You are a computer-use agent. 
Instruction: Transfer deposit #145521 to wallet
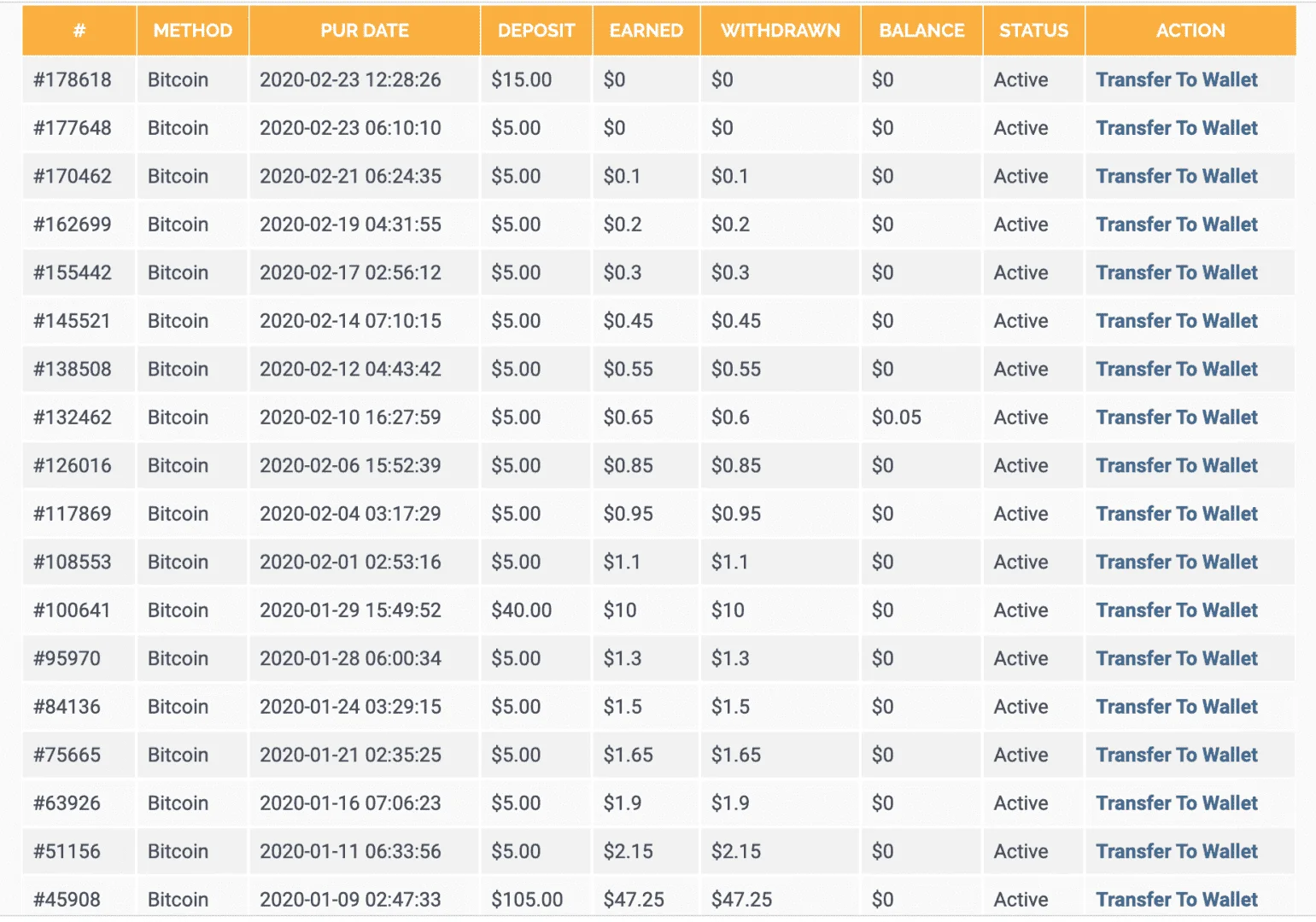click(x=1176, y=321)
